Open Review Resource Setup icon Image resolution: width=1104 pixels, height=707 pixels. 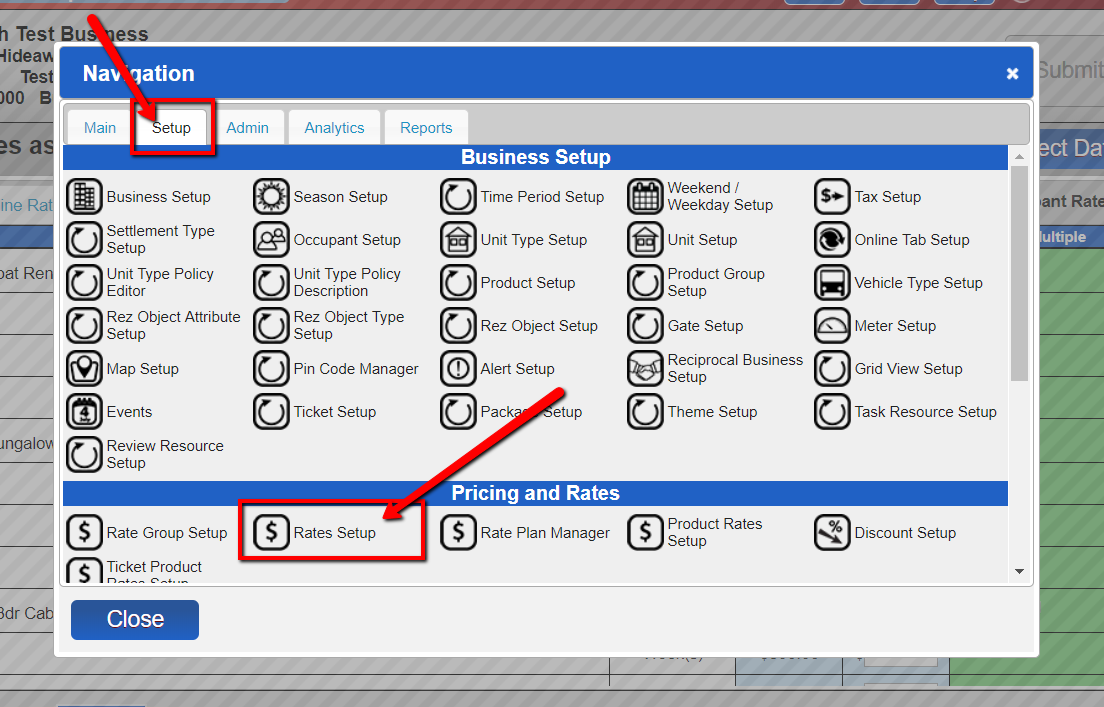84,454
